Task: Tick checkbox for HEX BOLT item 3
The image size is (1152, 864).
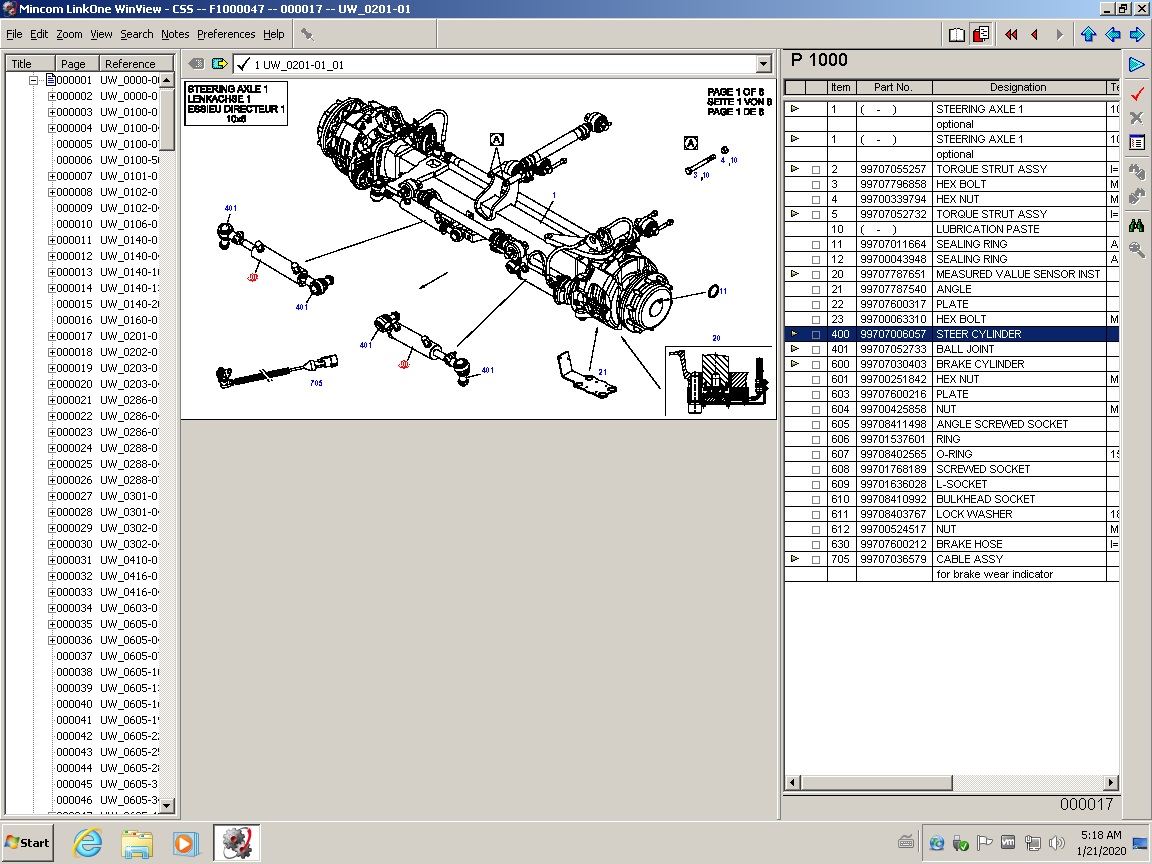Action: click(816, 184)
